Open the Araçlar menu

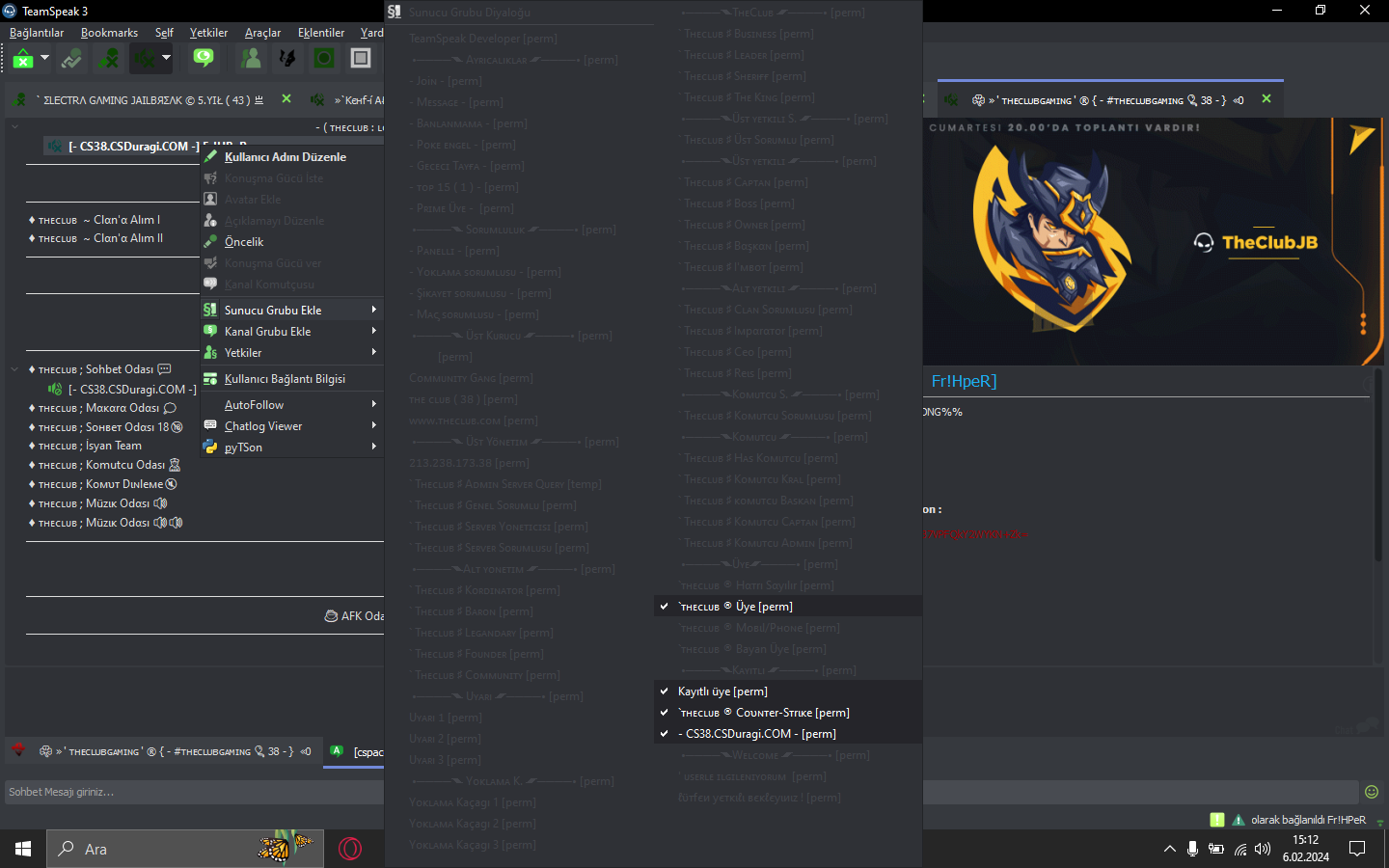262,33
